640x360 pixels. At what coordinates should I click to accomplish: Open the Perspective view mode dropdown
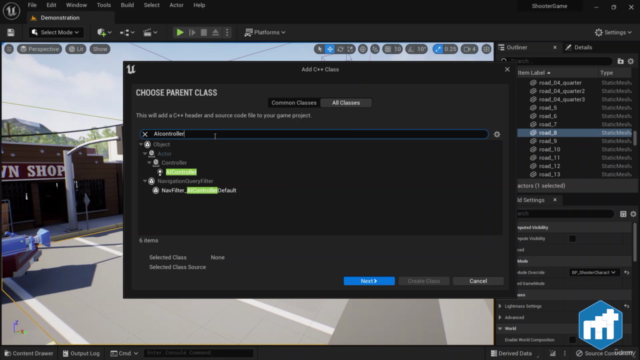(x=40, y=49)
